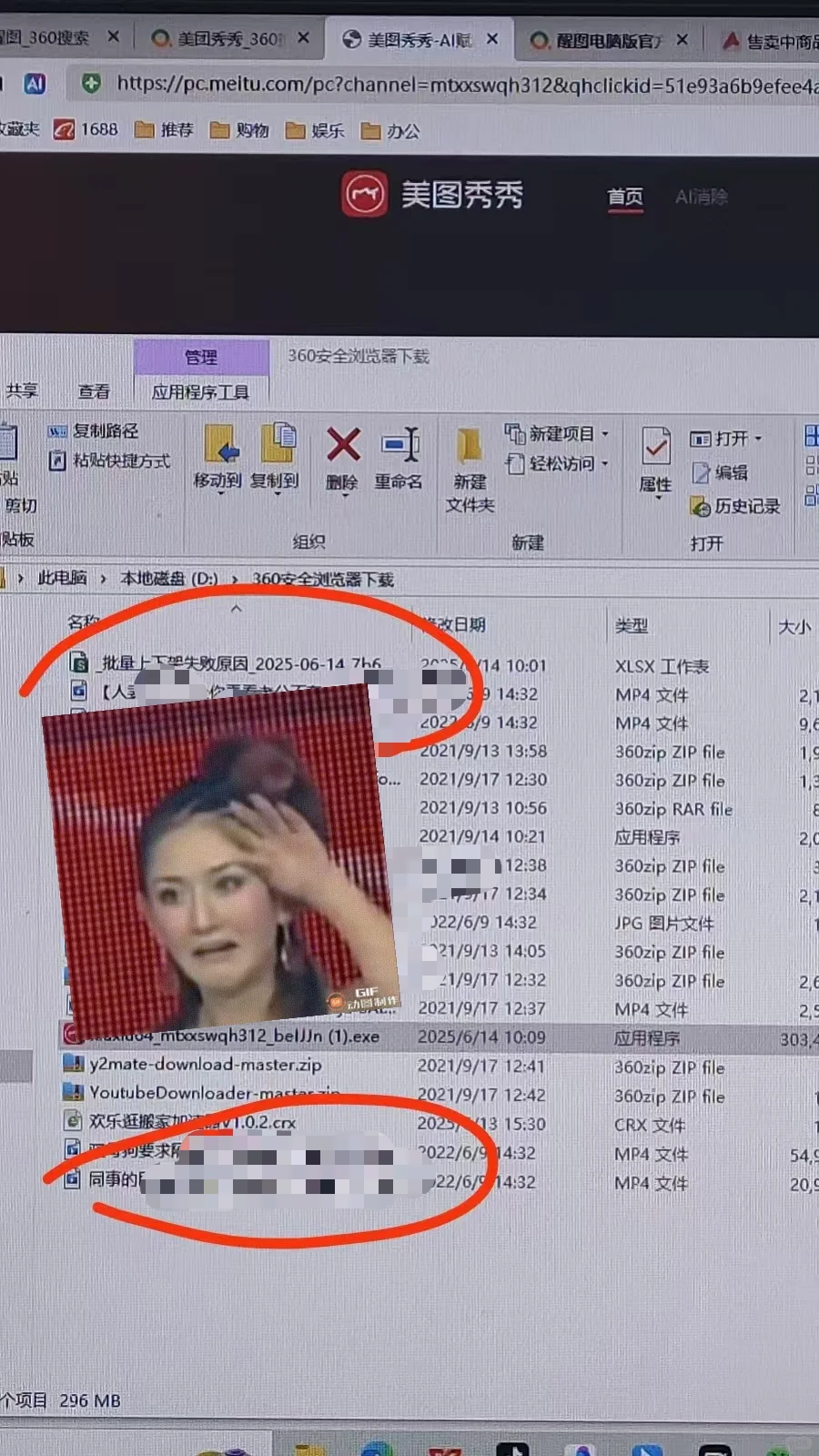Click the 360zip RAR file type cell

673,809
